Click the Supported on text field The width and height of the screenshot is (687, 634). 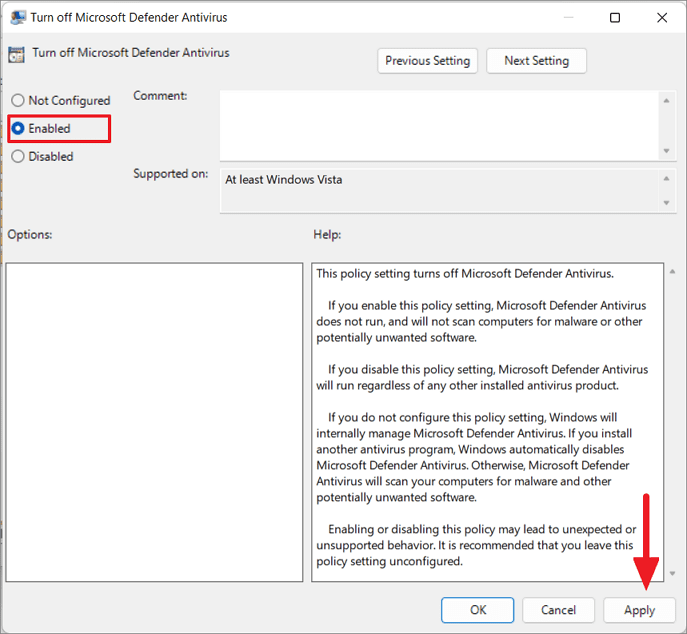[438, 191]
